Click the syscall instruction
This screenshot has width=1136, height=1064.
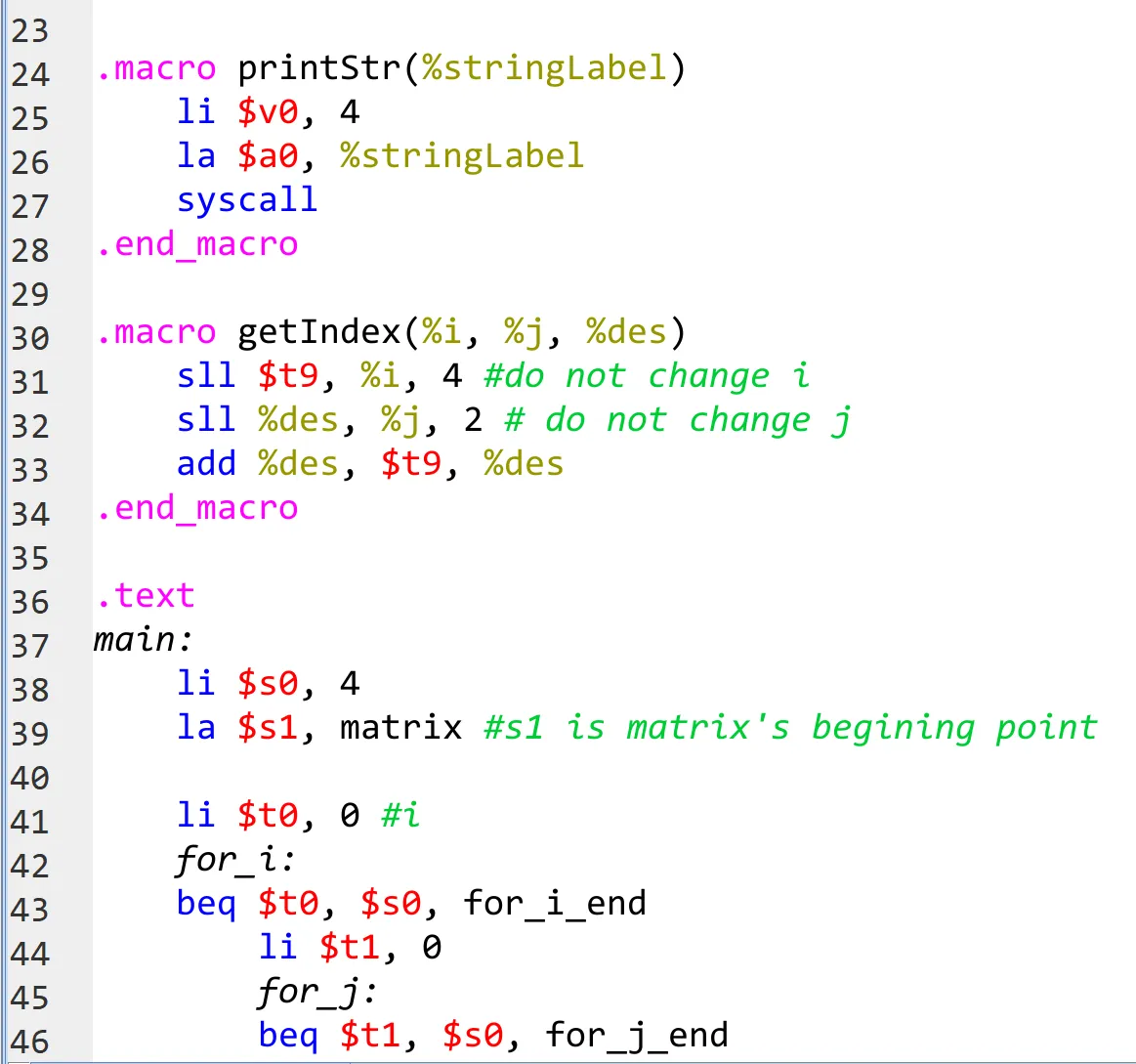pos(247,200)
